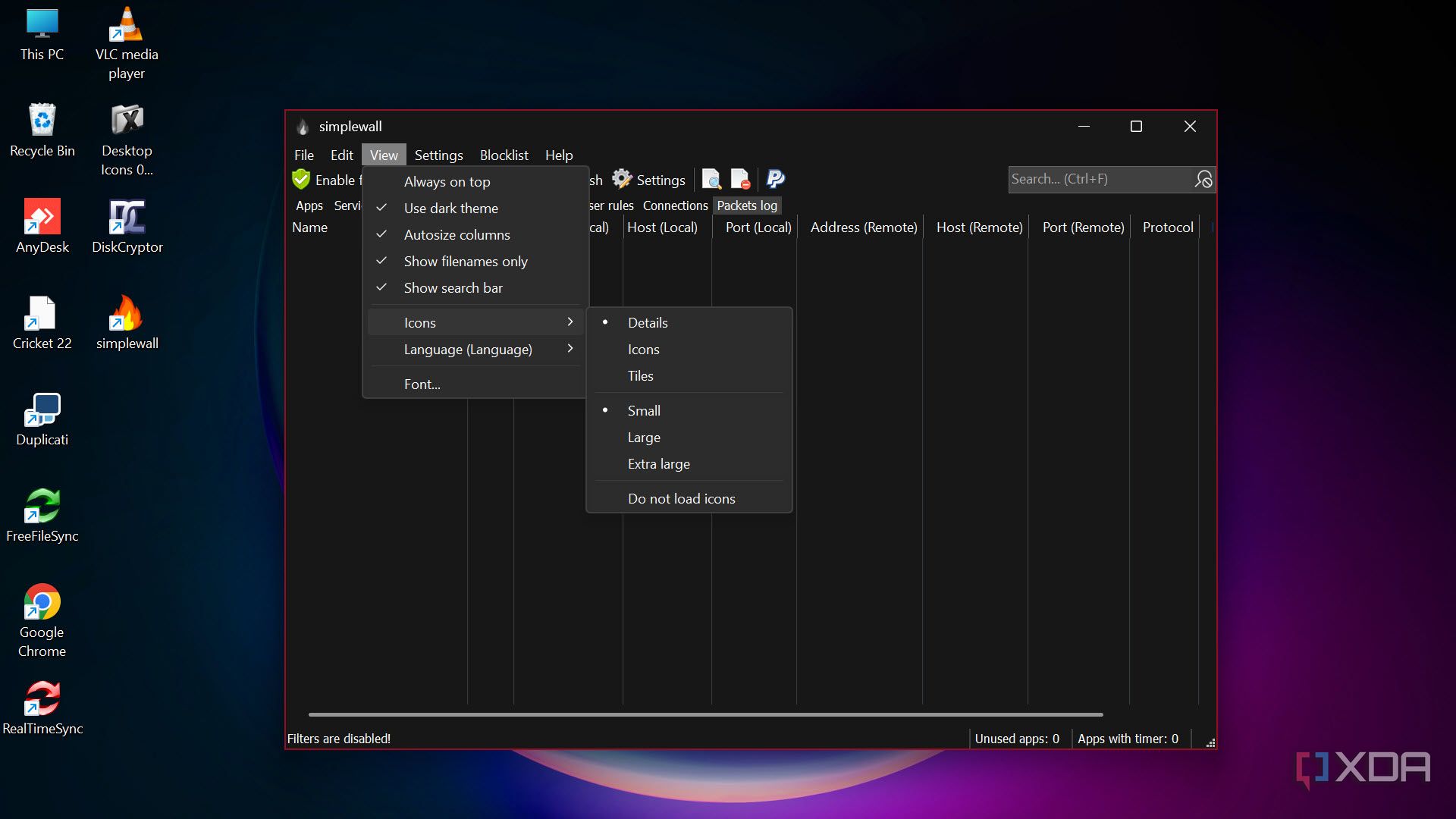
Task: Click the PayPal donation icon
Action: tap(774, 179)
